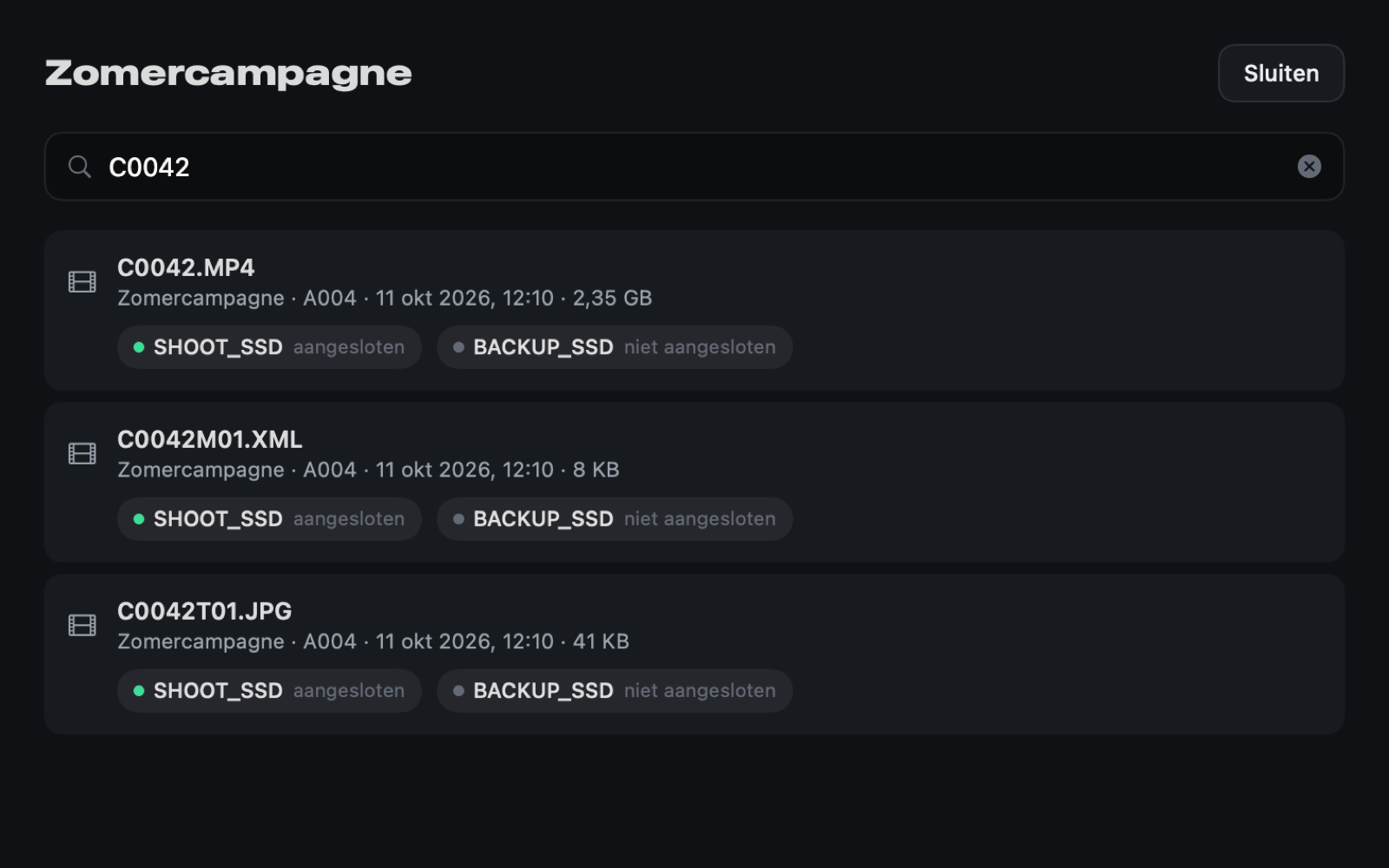Image resolution: width=1389 pixels, height=868 pixels.
Task: Open the C0042.MP4 result
Action: pos(694,310)
